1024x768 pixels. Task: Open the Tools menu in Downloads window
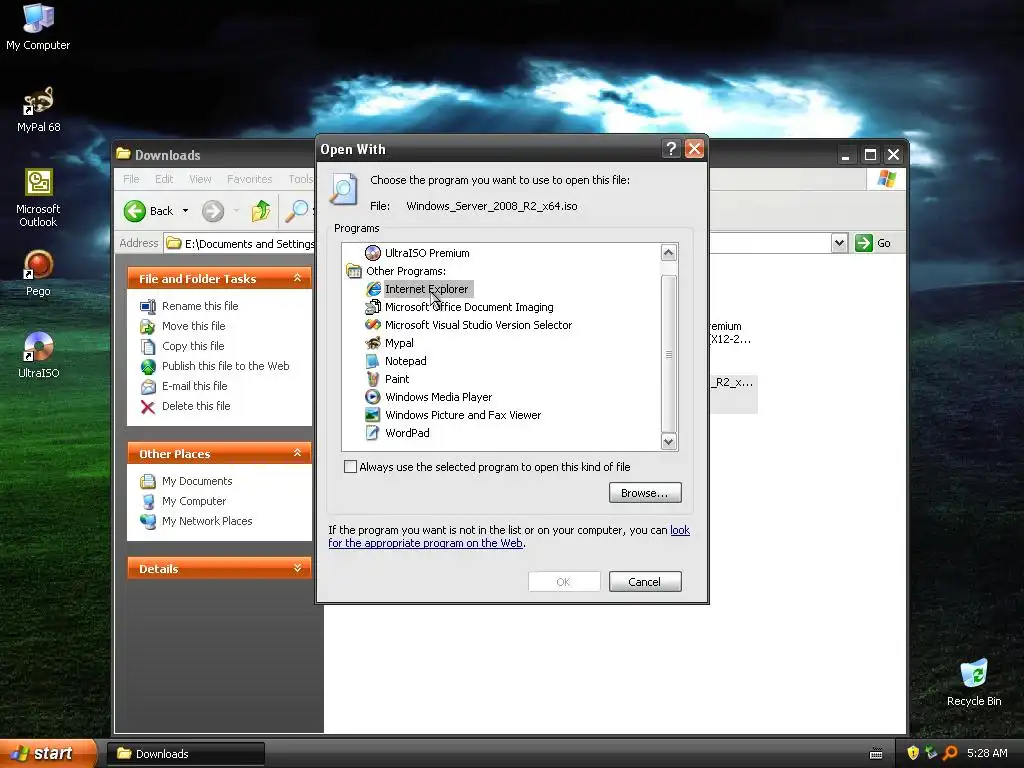[x=300, y=179]
